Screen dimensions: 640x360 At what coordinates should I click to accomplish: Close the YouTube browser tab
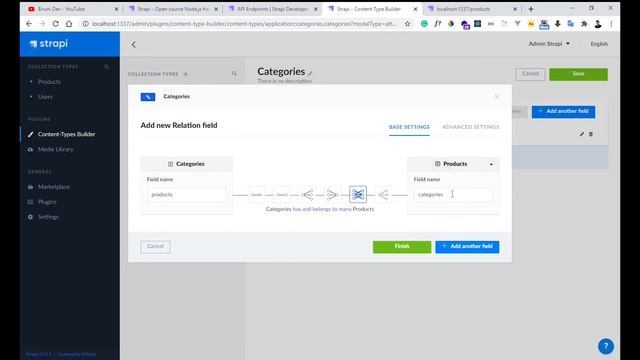[116, 9]
